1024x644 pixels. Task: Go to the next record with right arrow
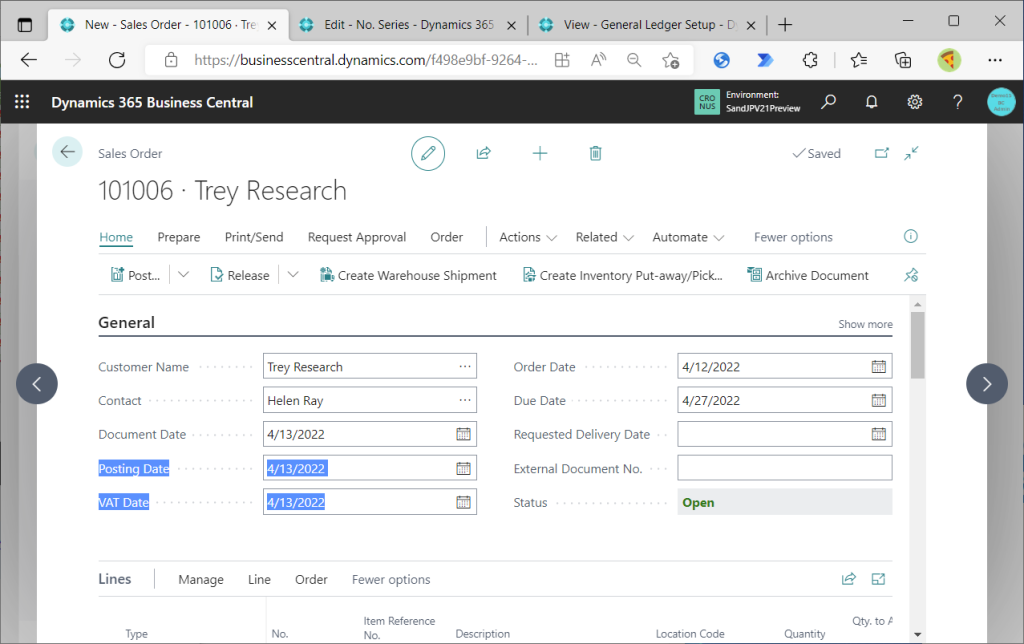tap(987, 383)
